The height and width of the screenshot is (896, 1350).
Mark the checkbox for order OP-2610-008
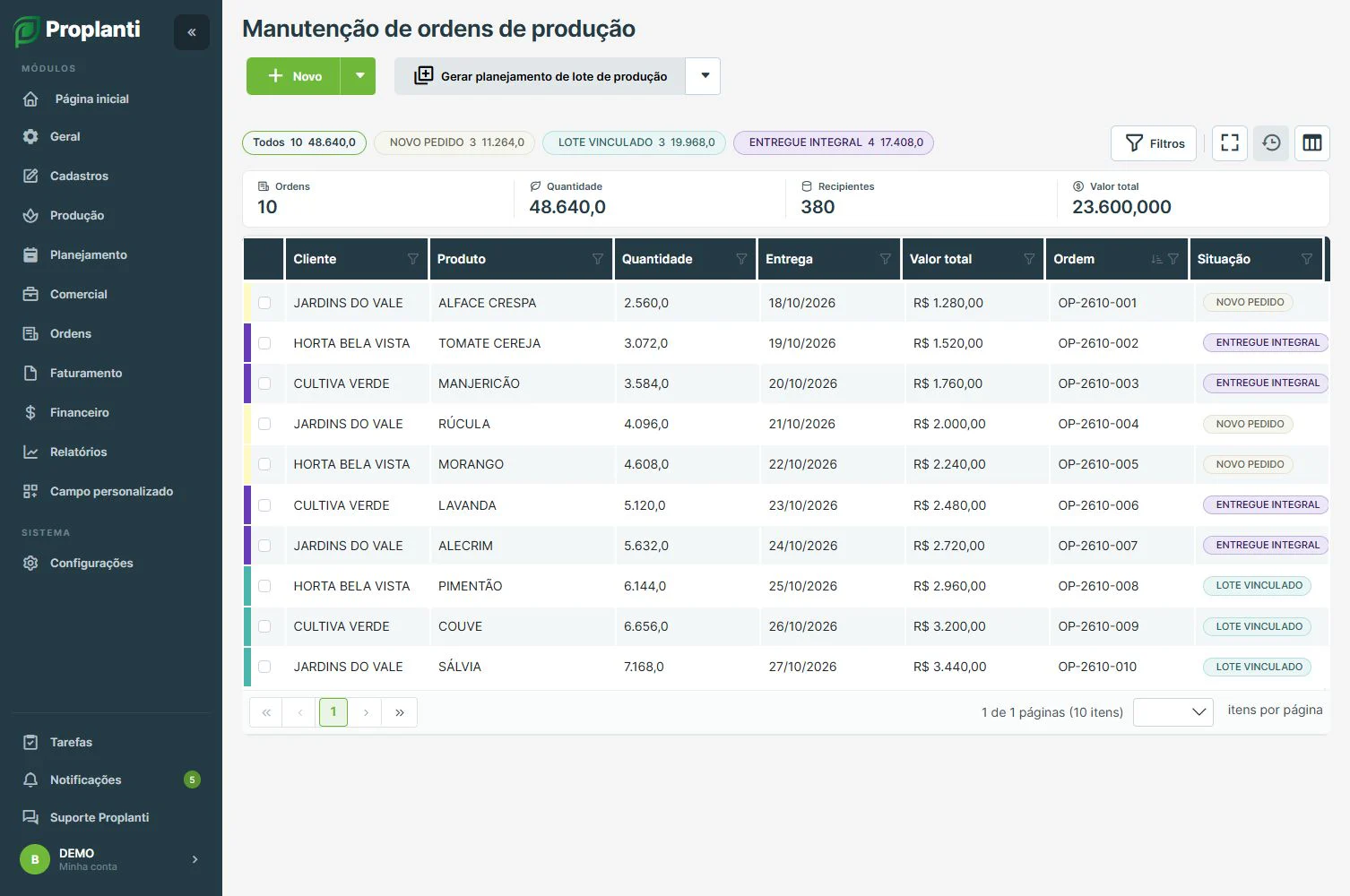(264, 586)
